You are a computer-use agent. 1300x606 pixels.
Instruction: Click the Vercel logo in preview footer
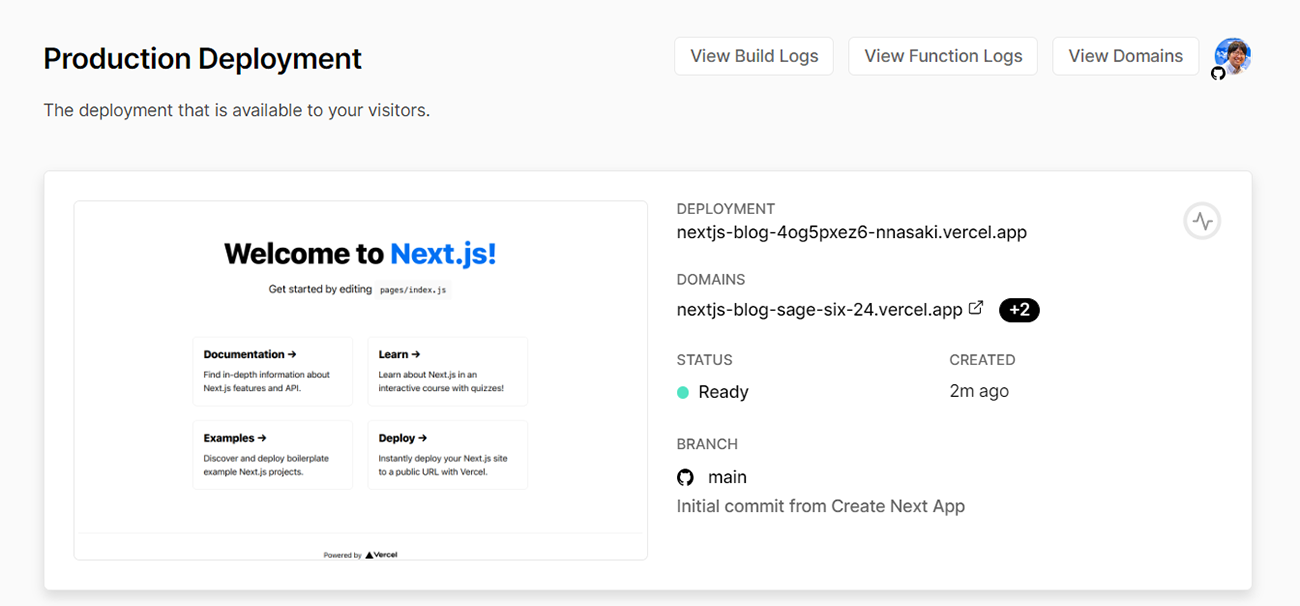coord(381,554)
